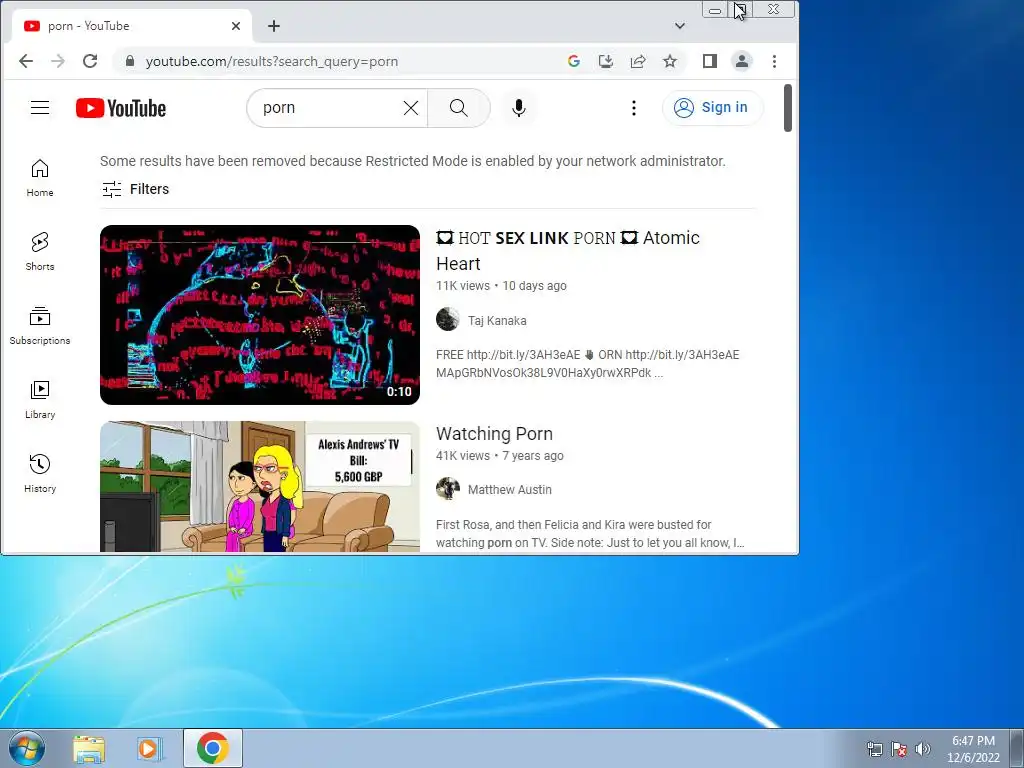Open the Atomic Heart video title

tap(568, 251)
